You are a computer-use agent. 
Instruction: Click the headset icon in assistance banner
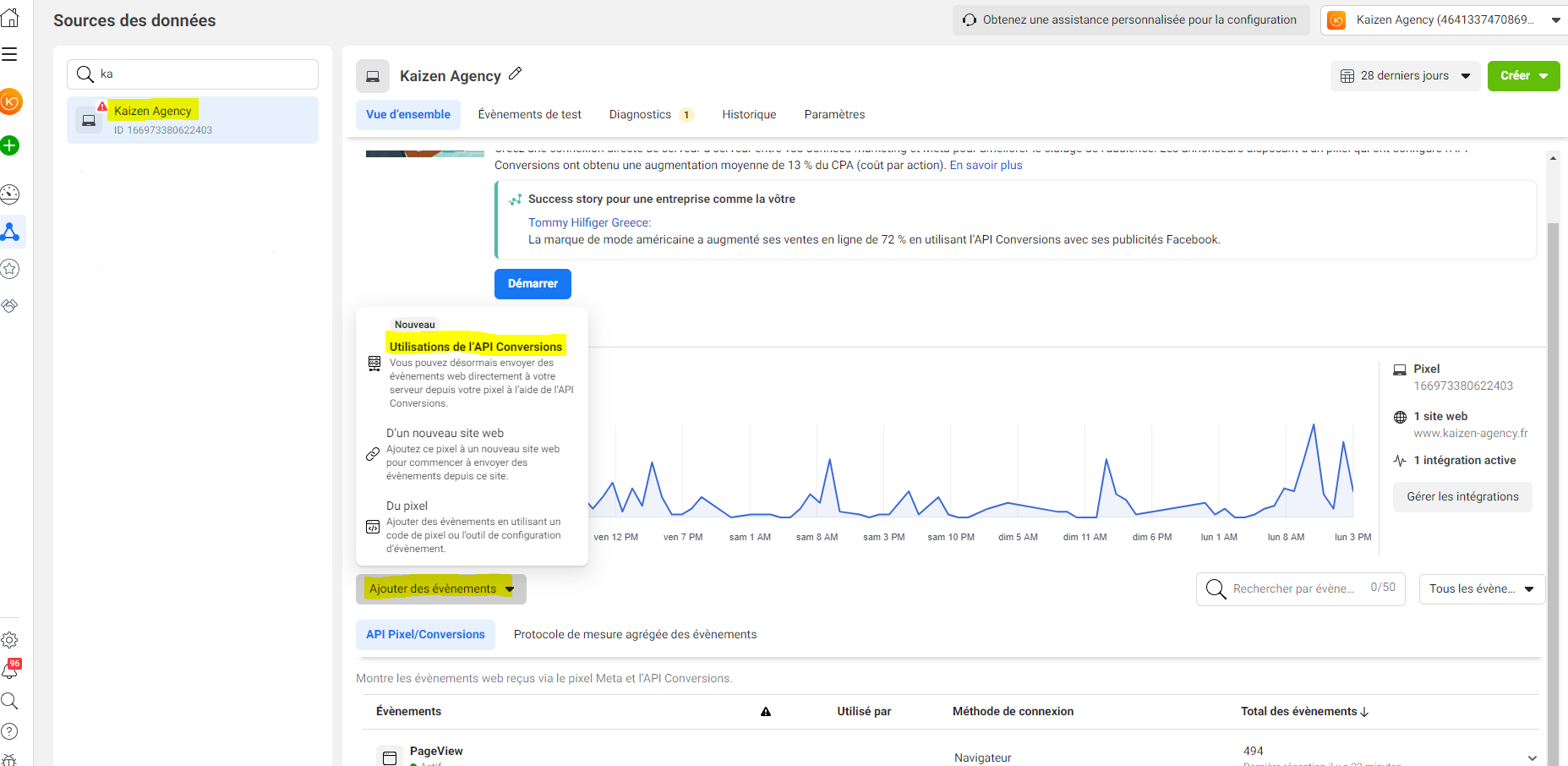point(970,19)
